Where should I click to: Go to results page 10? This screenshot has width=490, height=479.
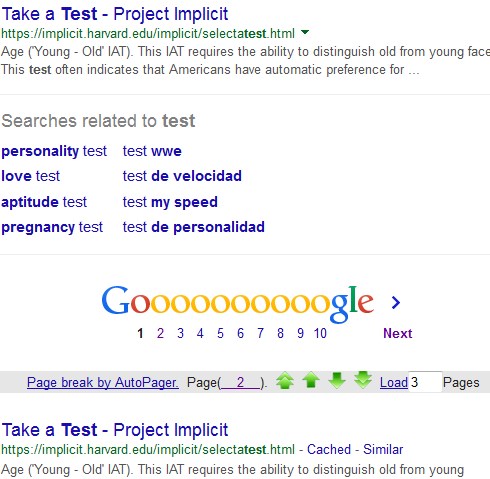tap(320, 333)
